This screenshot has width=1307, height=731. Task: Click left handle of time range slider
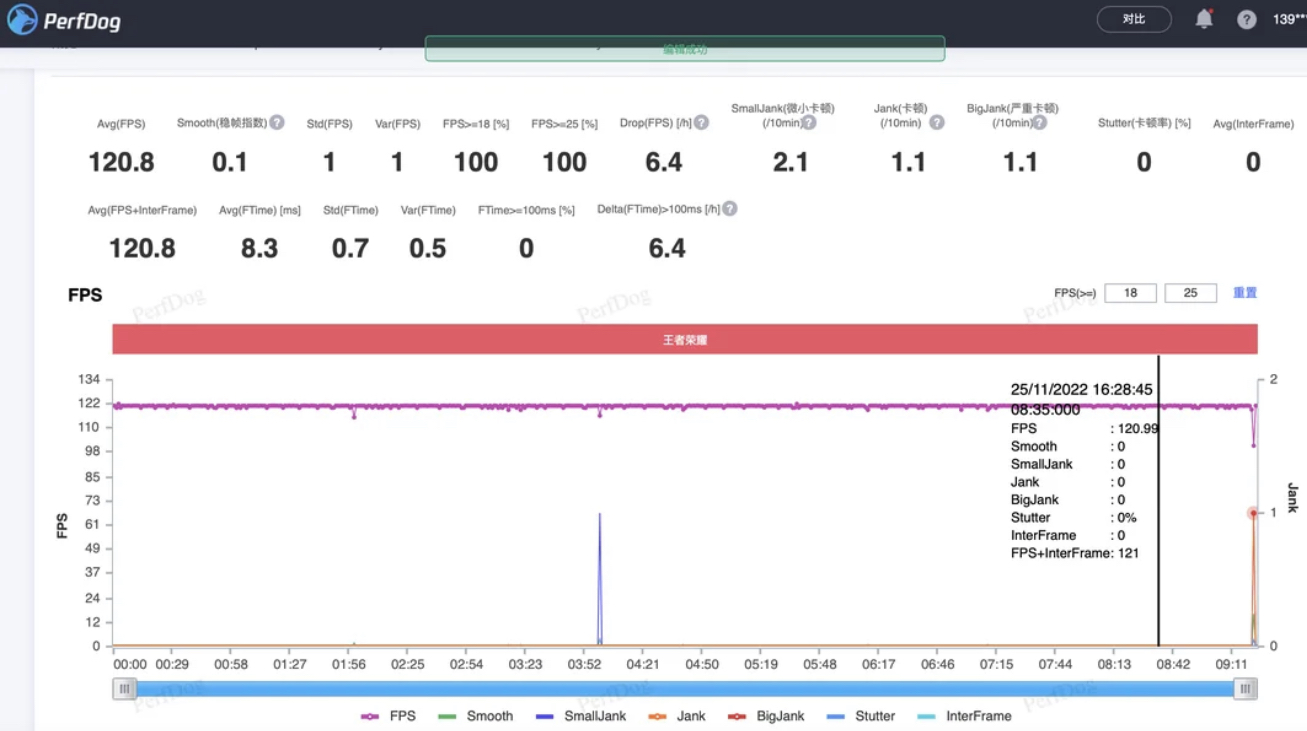[124, 688]
